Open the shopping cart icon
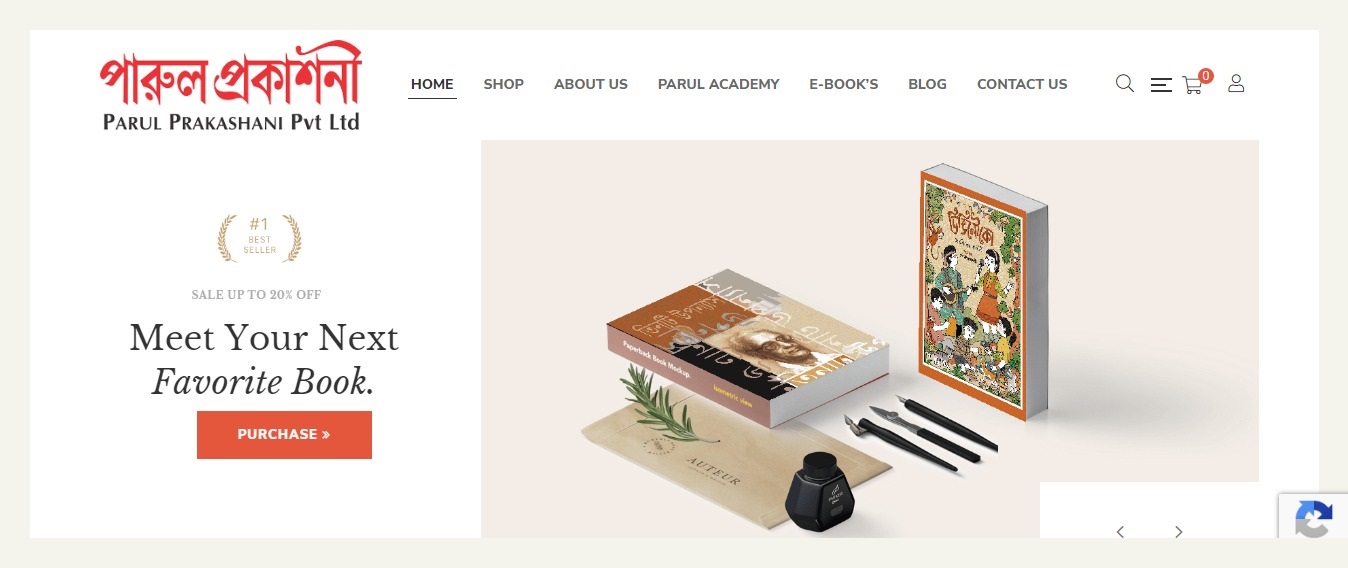This screenshot has height=568, width=1348. coord(1192,86)
